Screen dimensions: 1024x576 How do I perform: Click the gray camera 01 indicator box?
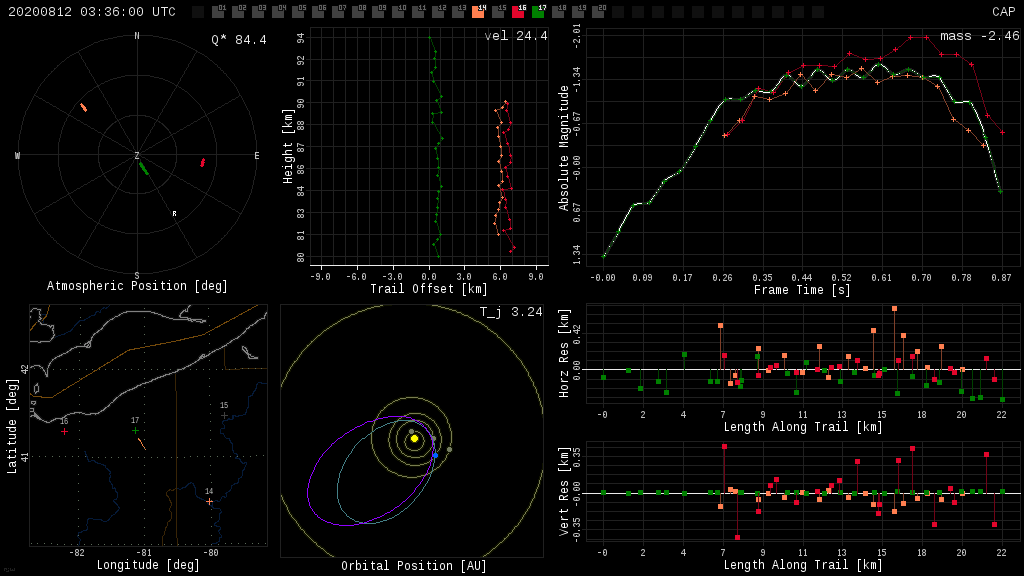[218, 13]
